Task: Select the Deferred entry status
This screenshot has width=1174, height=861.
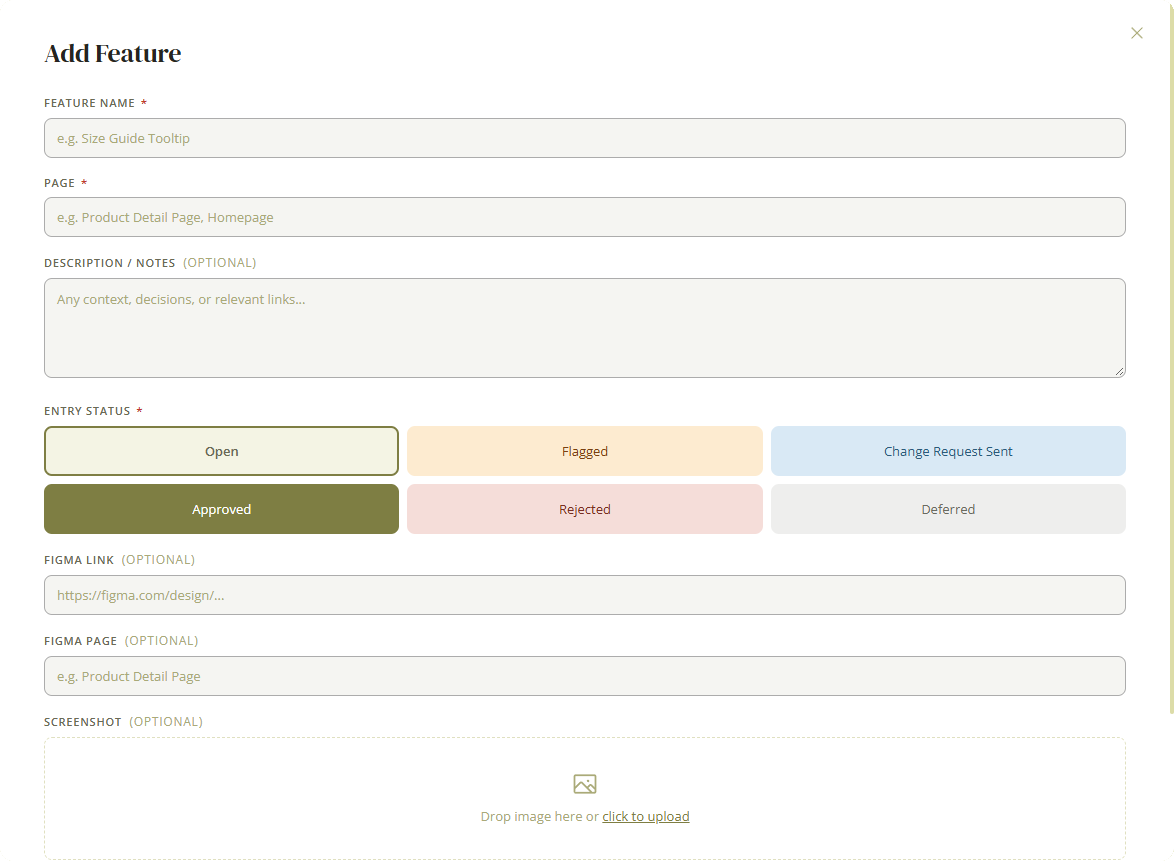Action: pyautogui.click(x=948, y=509)
